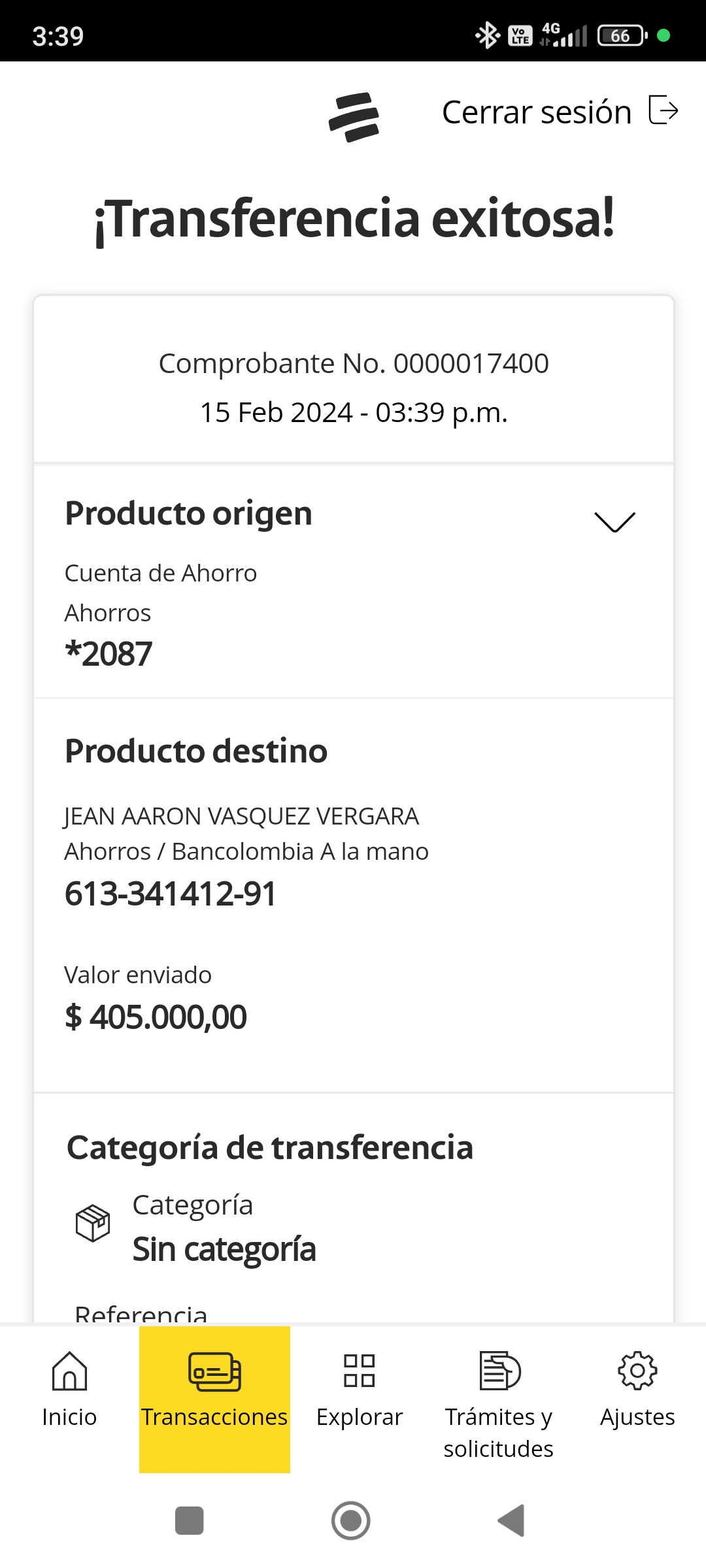Tap the logout arrow icon
This screenshot has height=1568, width=706.
click(663, 110)
